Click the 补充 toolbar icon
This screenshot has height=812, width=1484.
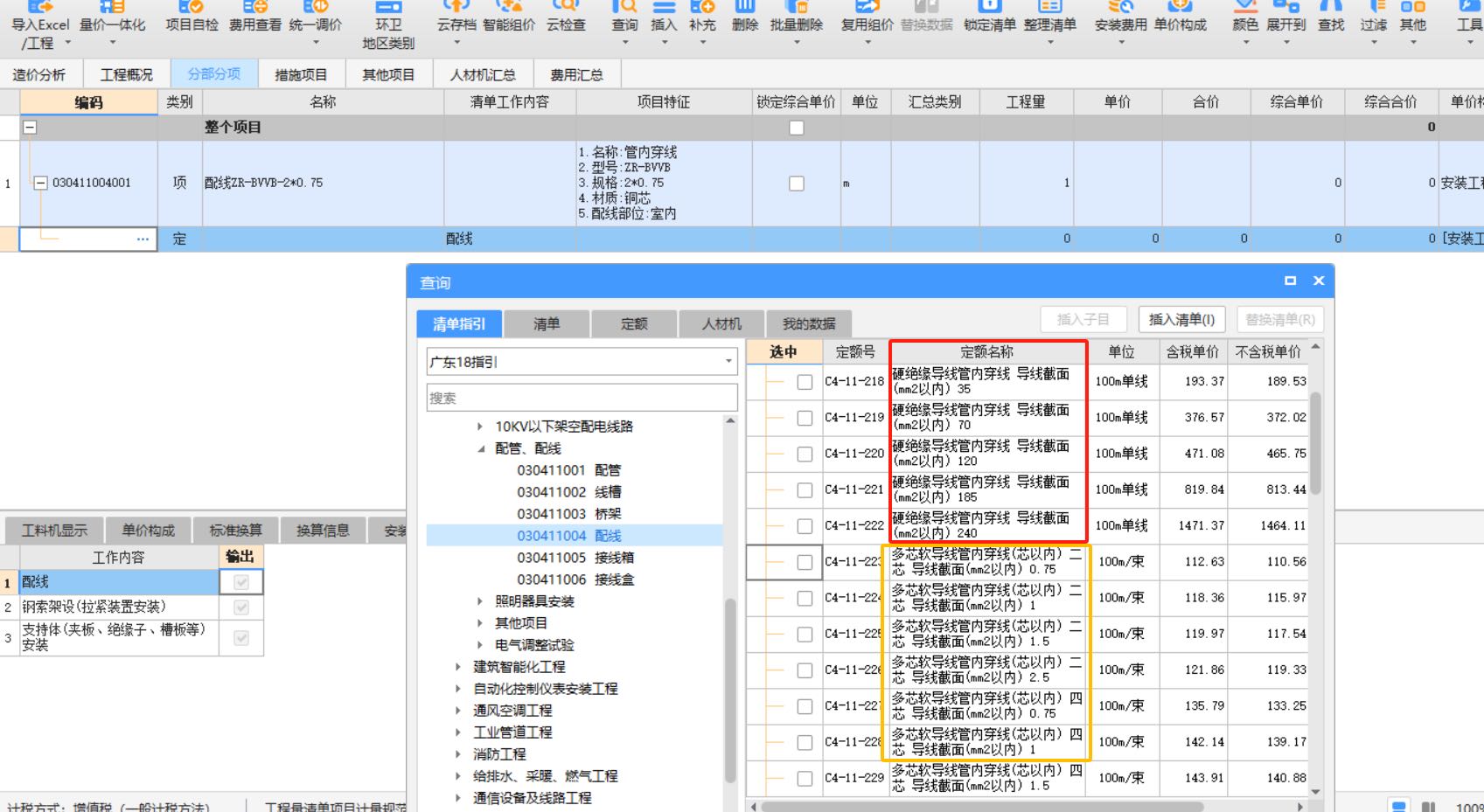(702, 21)
